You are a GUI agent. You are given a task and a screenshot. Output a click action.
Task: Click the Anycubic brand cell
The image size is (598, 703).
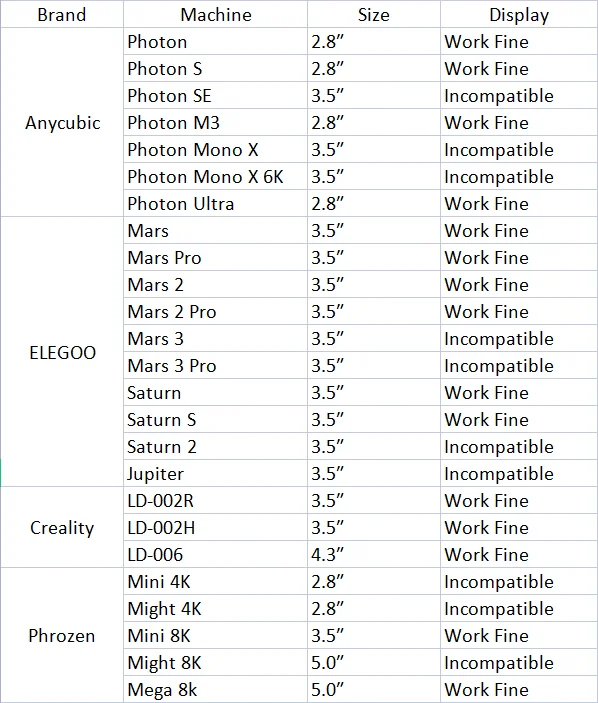(62, 122)
